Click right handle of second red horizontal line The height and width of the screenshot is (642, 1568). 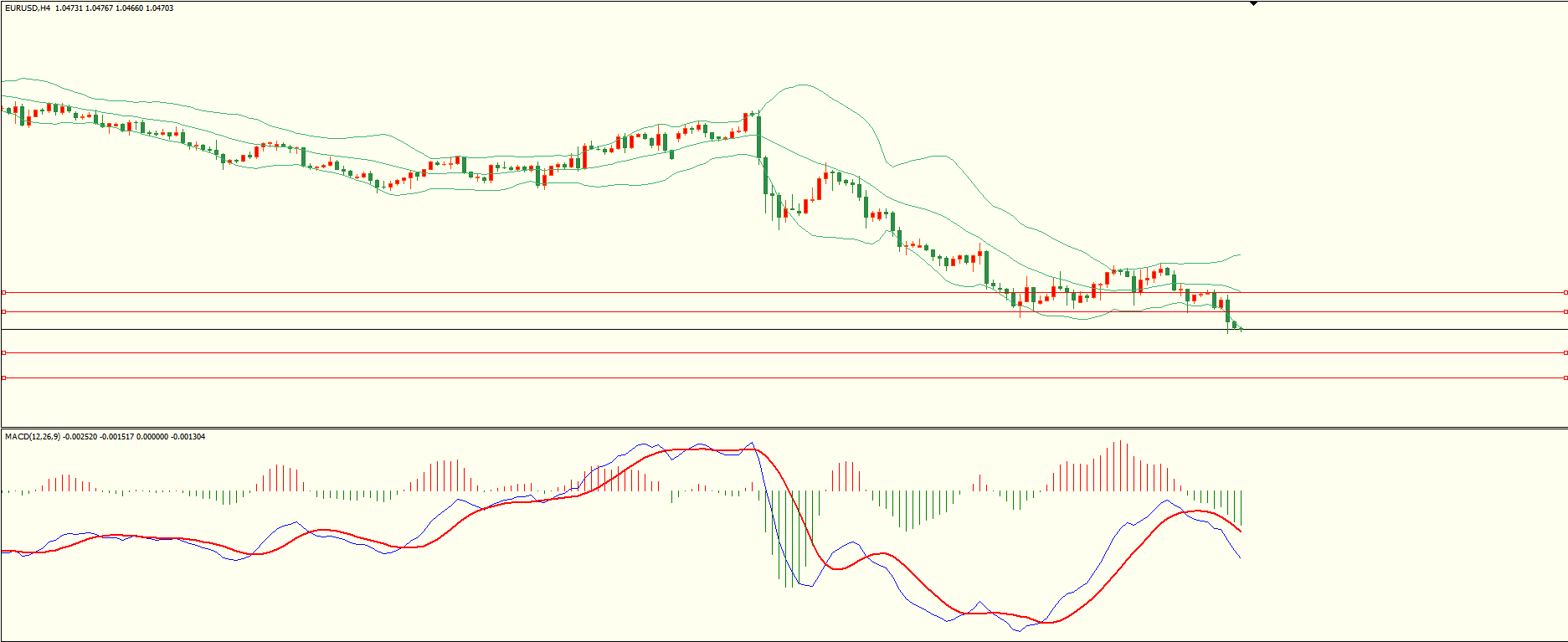point(1565,311)
